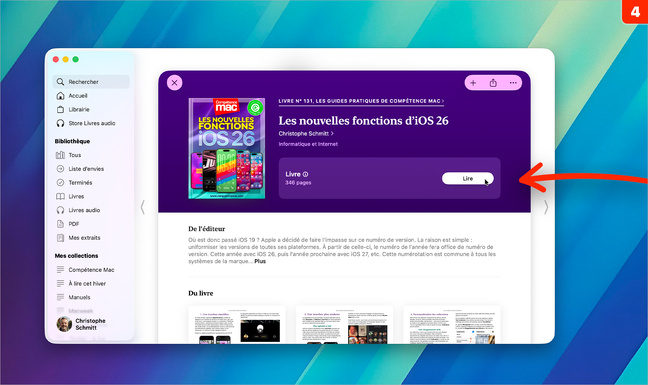Expand description with Plus link

[260, 261]
